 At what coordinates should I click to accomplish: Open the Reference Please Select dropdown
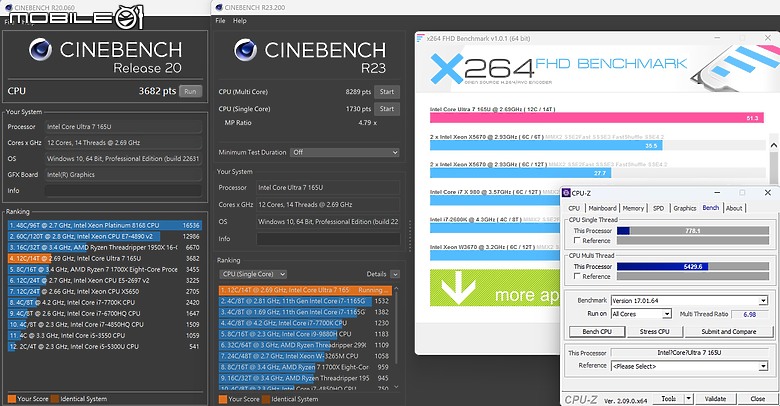point(689,366)
